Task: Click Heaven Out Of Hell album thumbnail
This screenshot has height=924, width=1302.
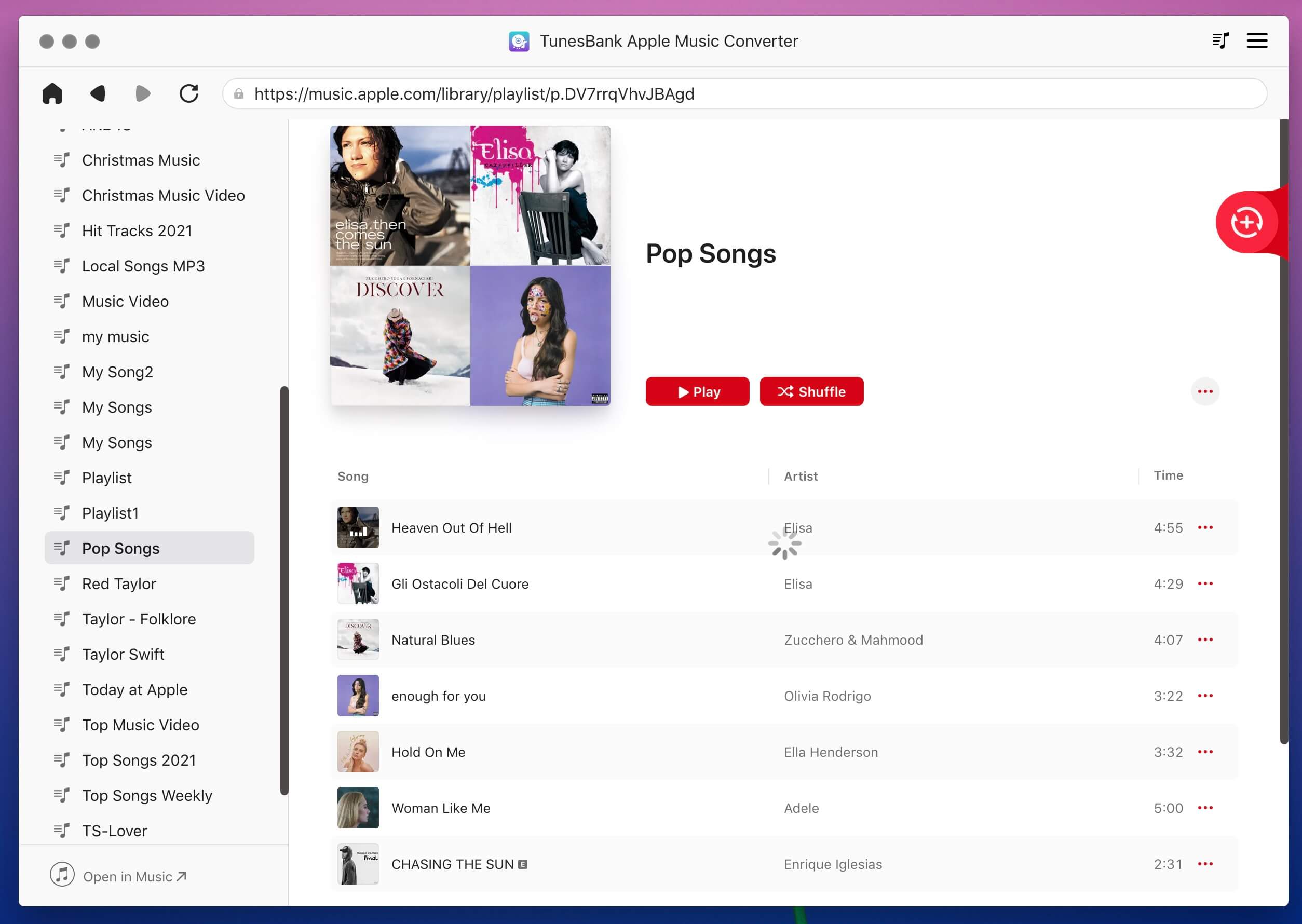Action: click(358, 527)
